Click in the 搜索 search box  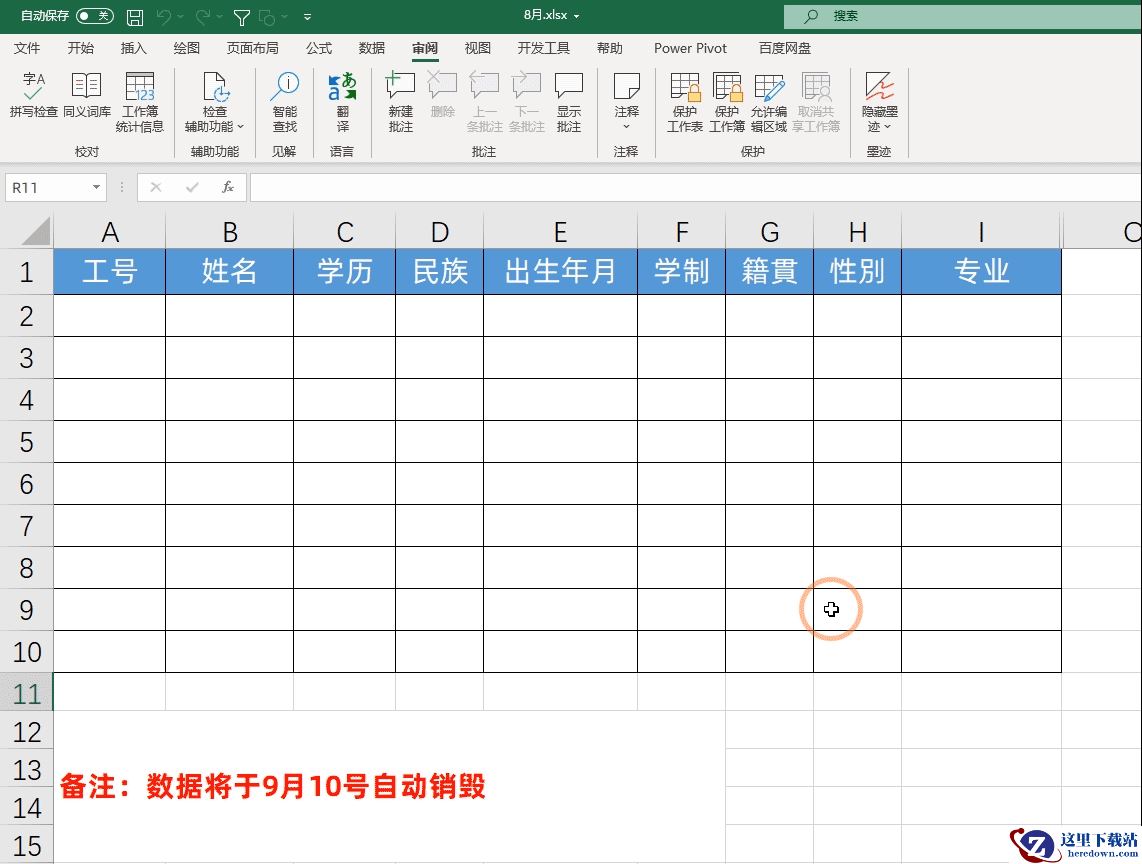963,16
